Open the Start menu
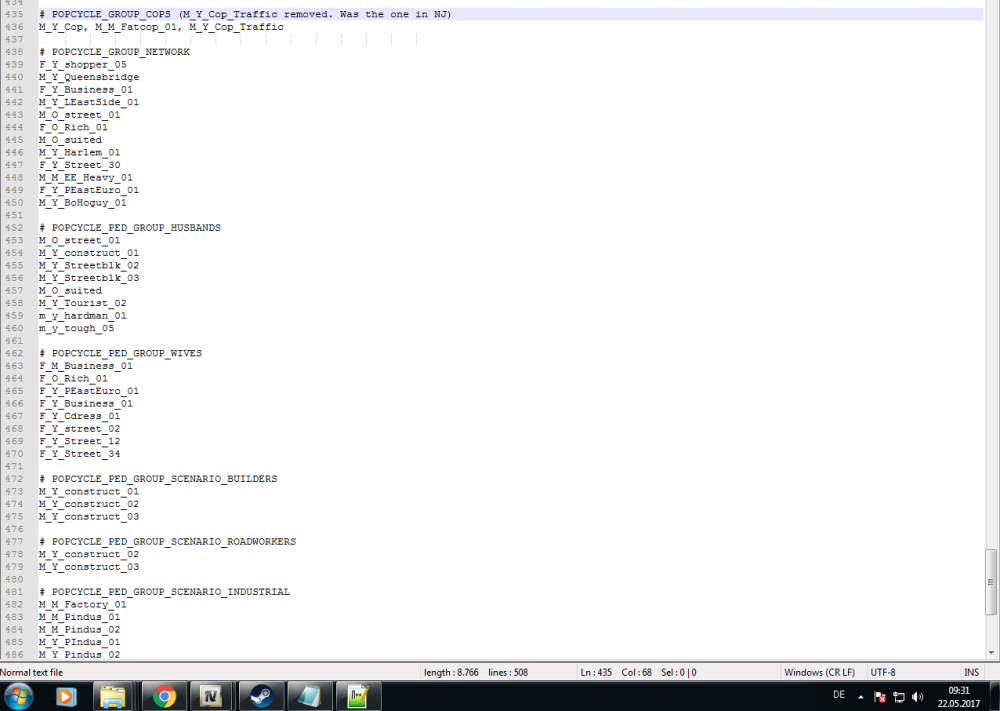 point(17,695)
